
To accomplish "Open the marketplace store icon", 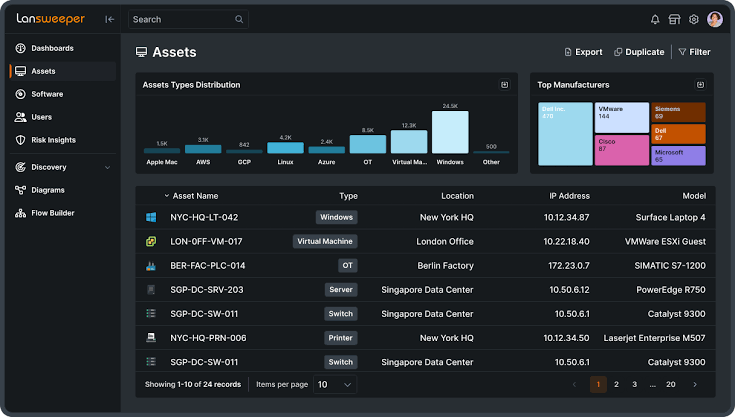I will tap(674, 19).
